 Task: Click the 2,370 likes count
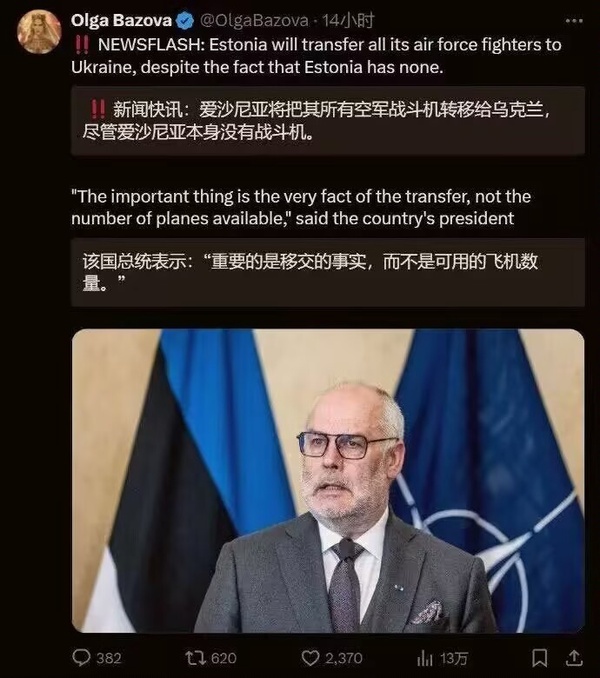[344, 659]
